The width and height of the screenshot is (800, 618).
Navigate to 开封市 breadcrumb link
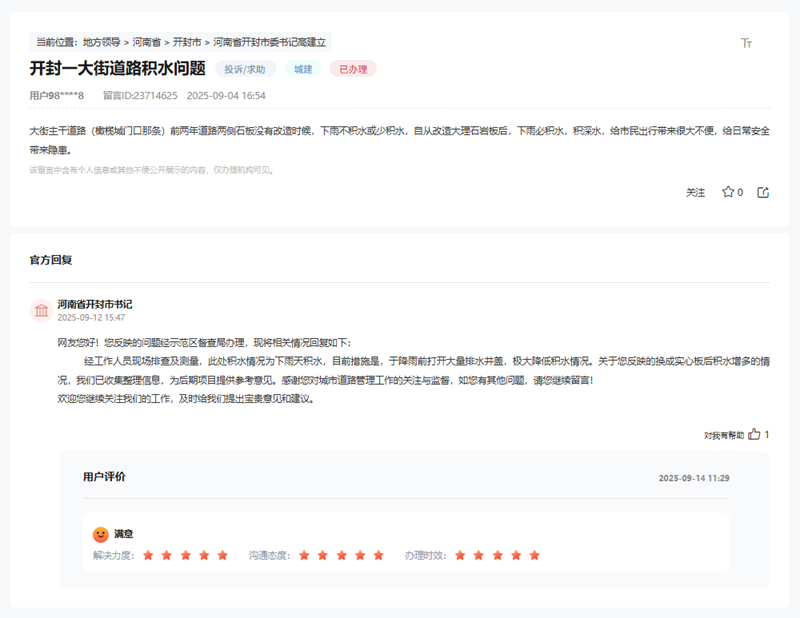click(187, 43)
